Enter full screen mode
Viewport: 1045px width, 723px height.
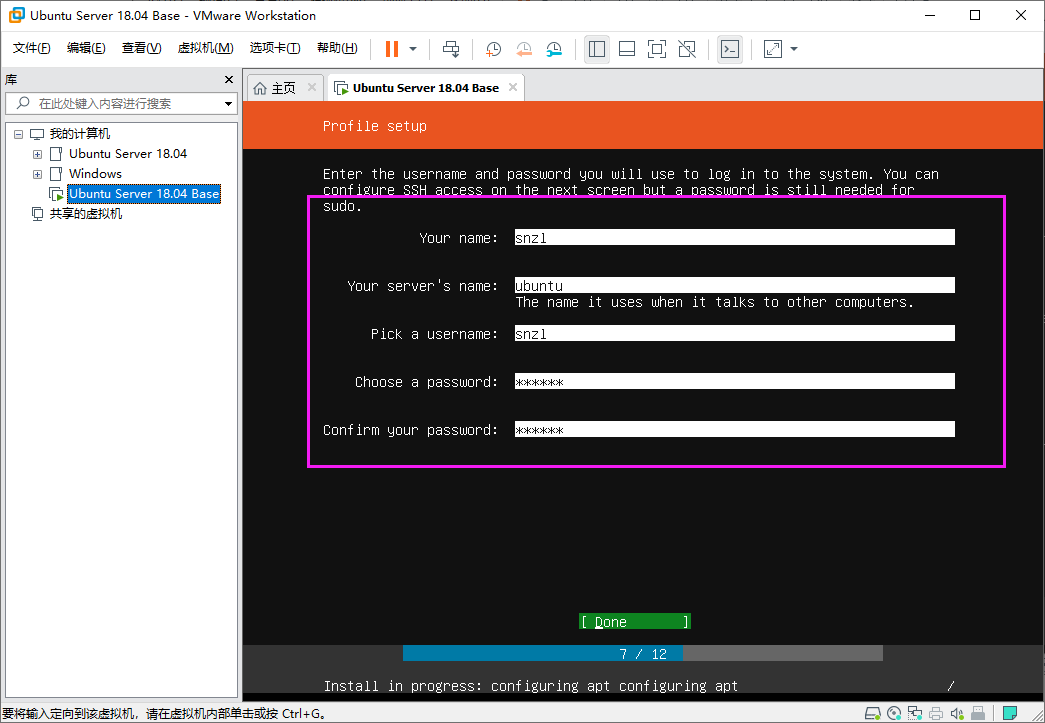[656, 49]
